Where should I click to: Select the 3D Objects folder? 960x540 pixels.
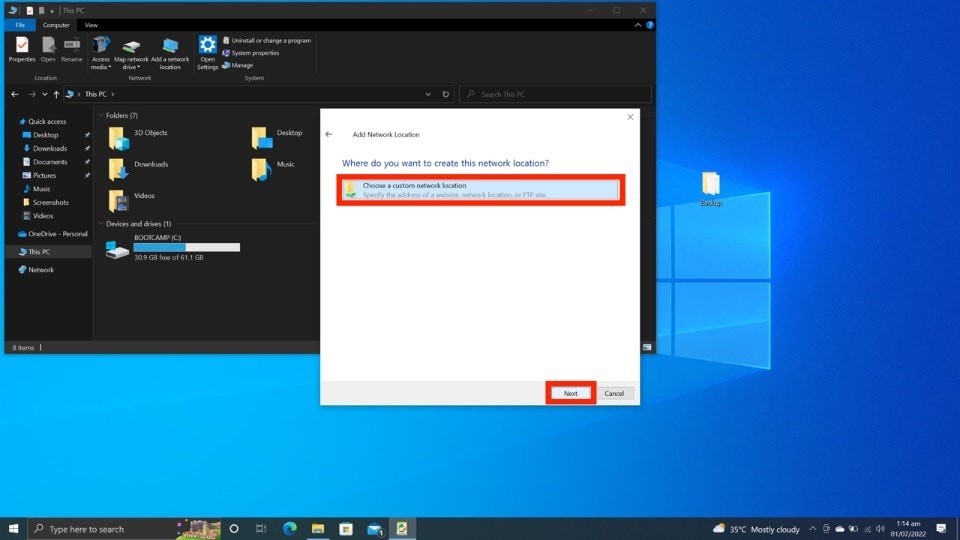pyautogui.click(x=138, y=138)
